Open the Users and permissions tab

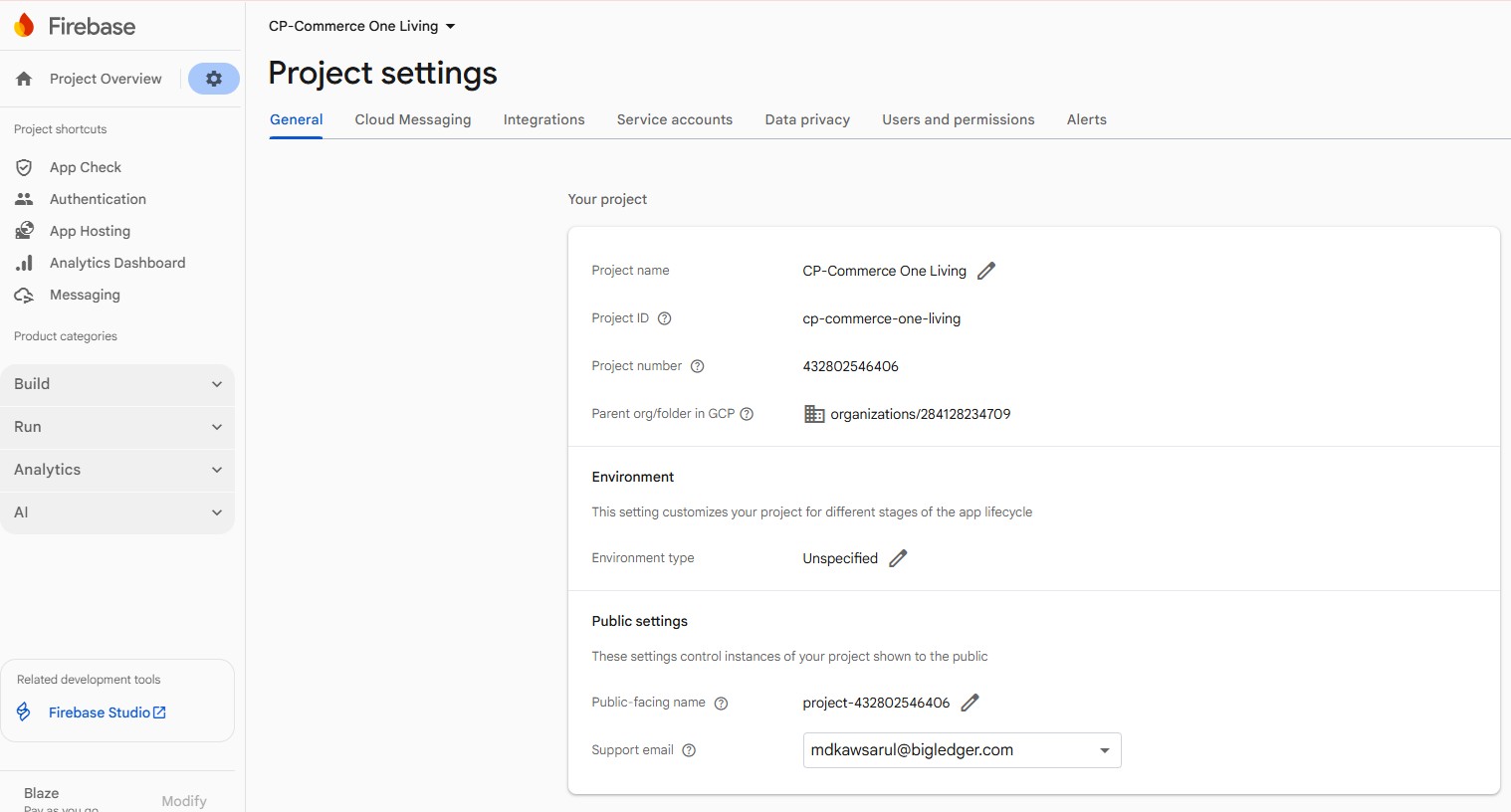coord(958,119)
